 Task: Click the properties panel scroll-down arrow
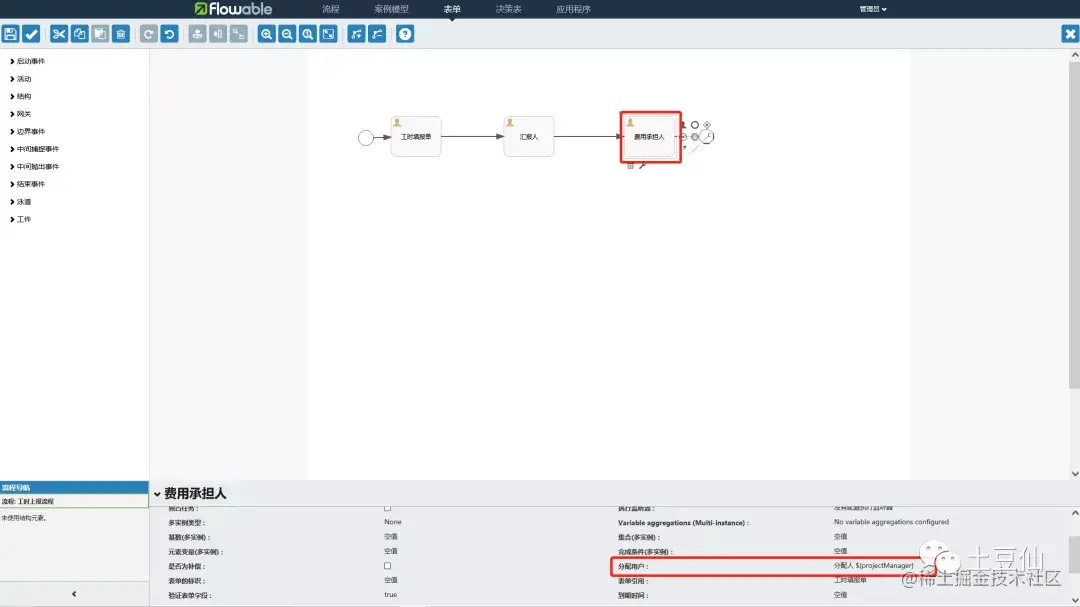pyautogui.click(x=1074, y=600)
